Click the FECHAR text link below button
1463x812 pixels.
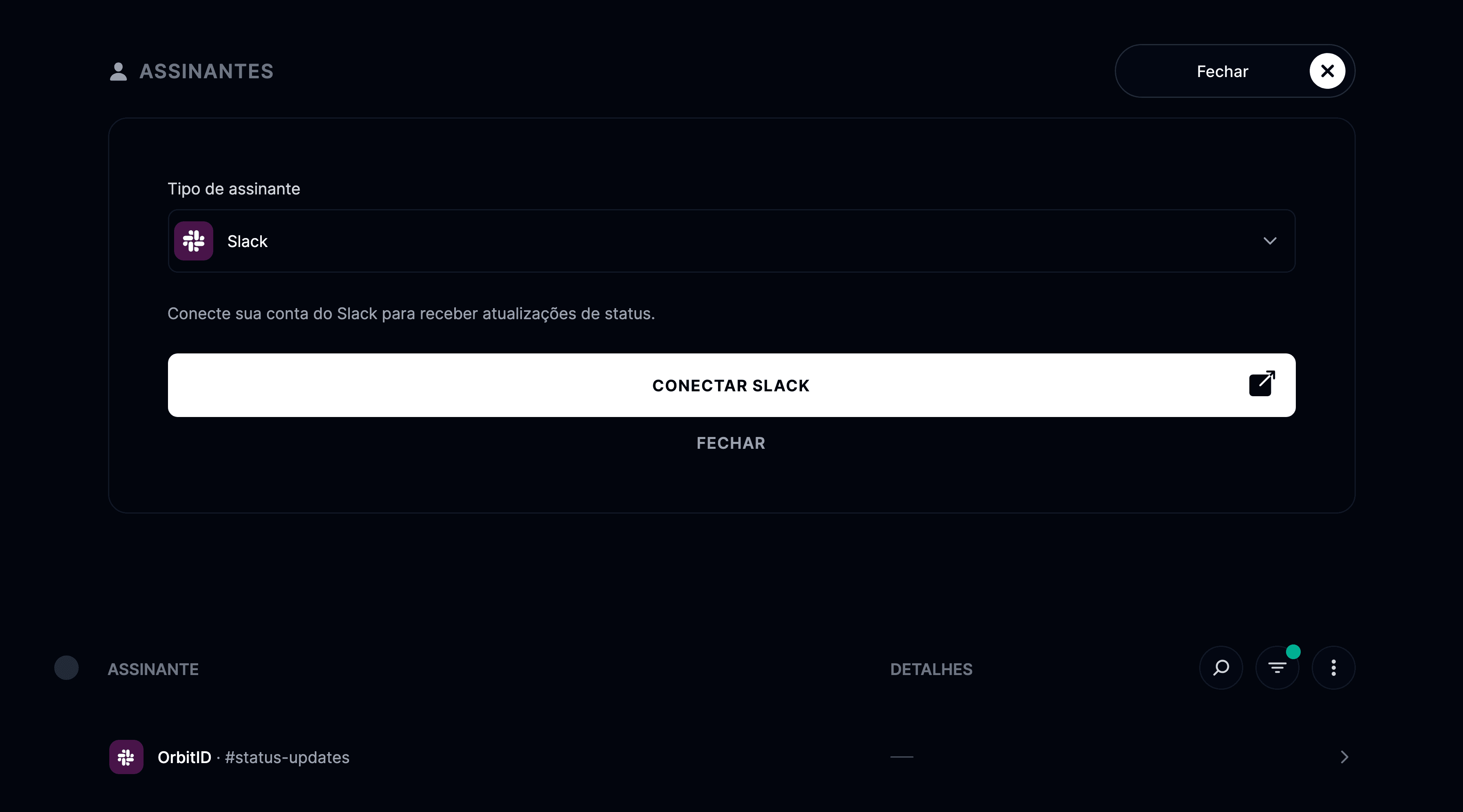[731, 443]
